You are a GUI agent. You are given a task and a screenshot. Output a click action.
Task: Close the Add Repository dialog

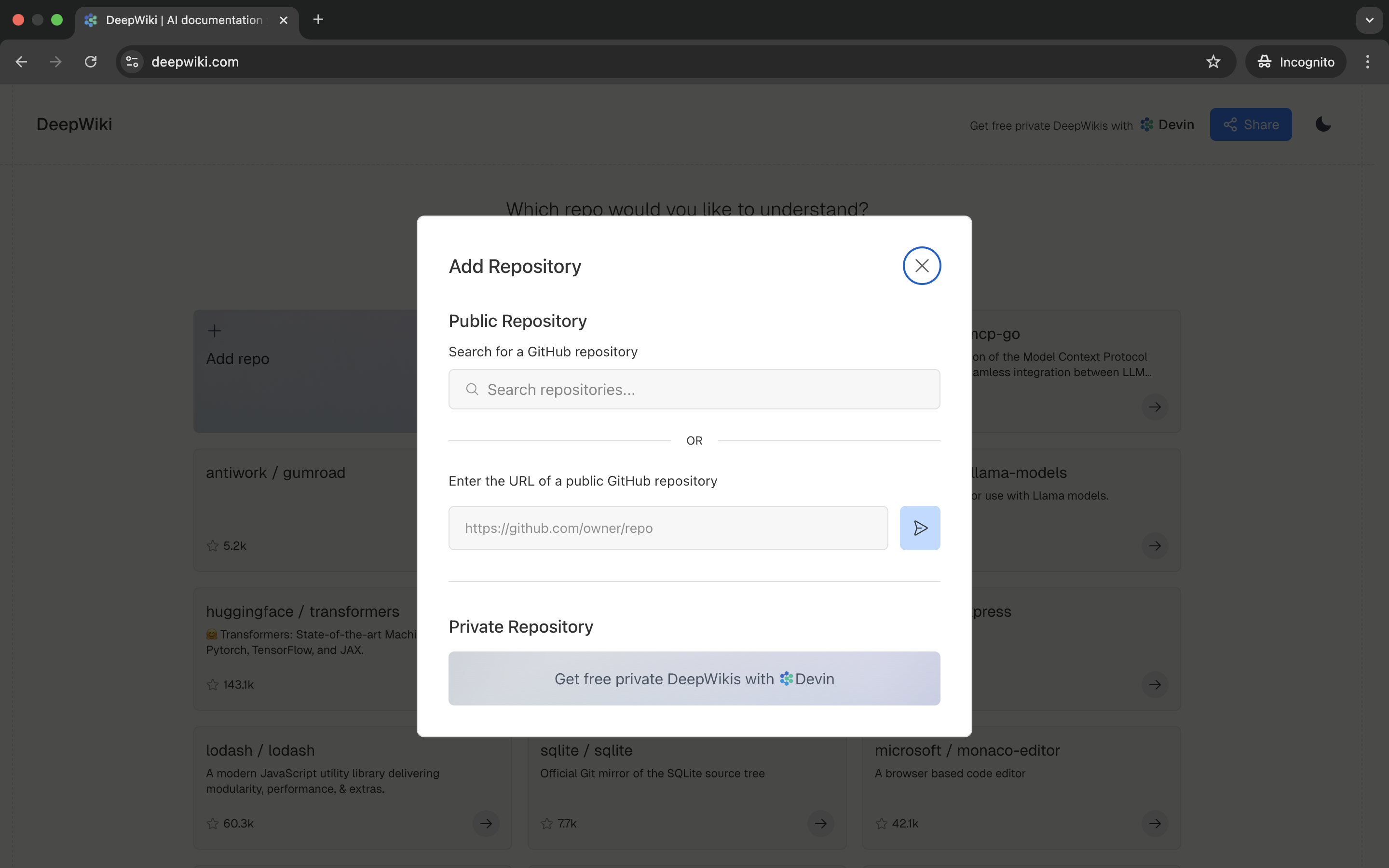pos(921,266)
